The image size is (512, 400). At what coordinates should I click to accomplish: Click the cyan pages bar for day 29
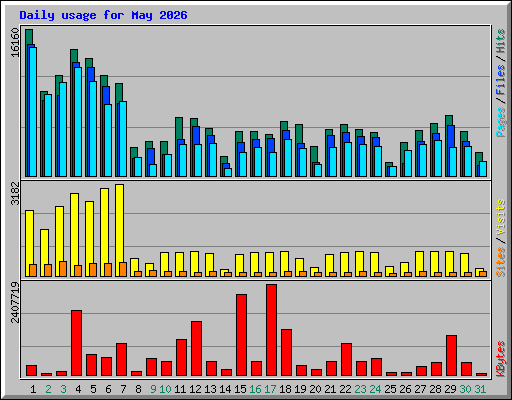453,162
